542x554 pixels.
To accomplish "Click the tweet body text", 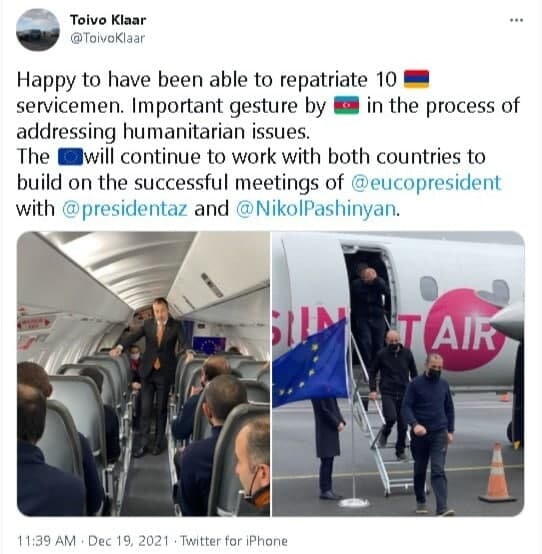I will (268, 144).
